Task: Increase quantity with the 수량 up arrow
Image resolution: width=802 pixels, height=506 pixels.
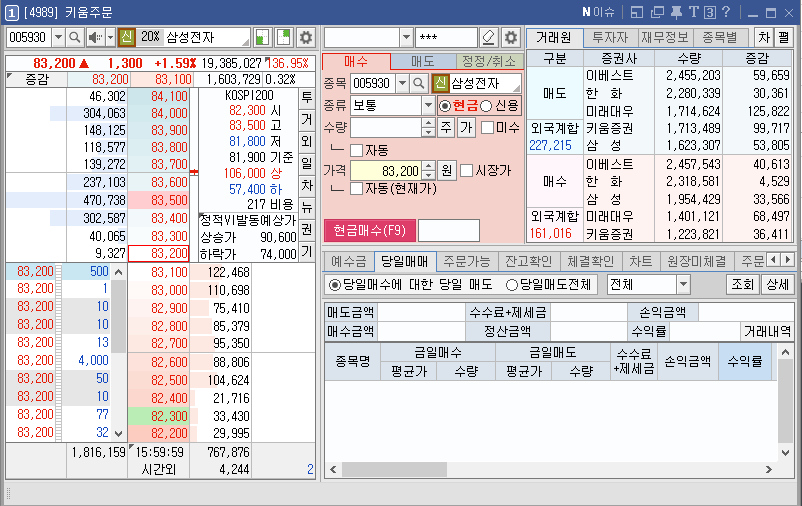Action: (429, 123)
